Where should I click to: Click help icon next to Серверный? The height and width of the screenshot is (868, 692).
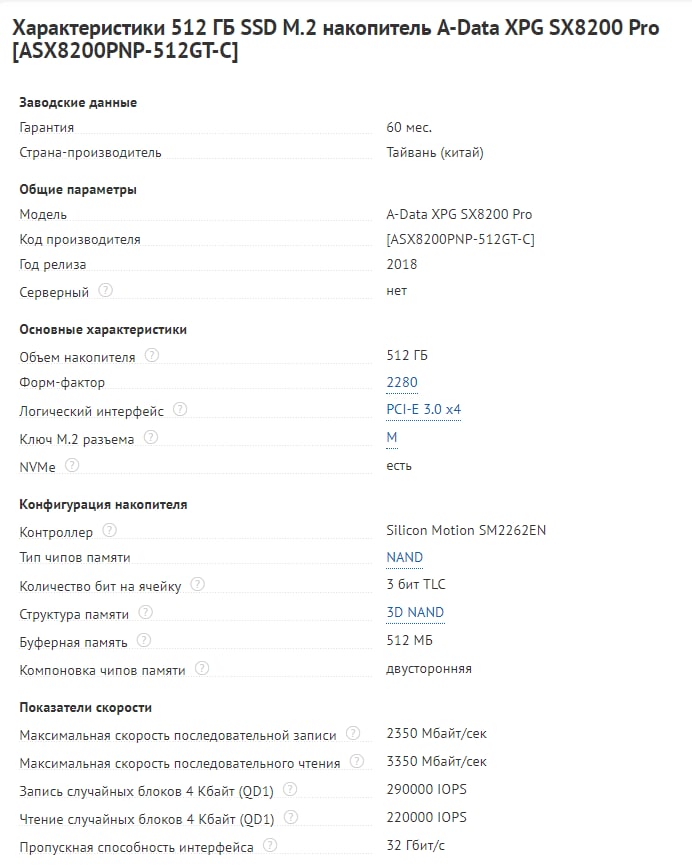(x=106, y=291)
